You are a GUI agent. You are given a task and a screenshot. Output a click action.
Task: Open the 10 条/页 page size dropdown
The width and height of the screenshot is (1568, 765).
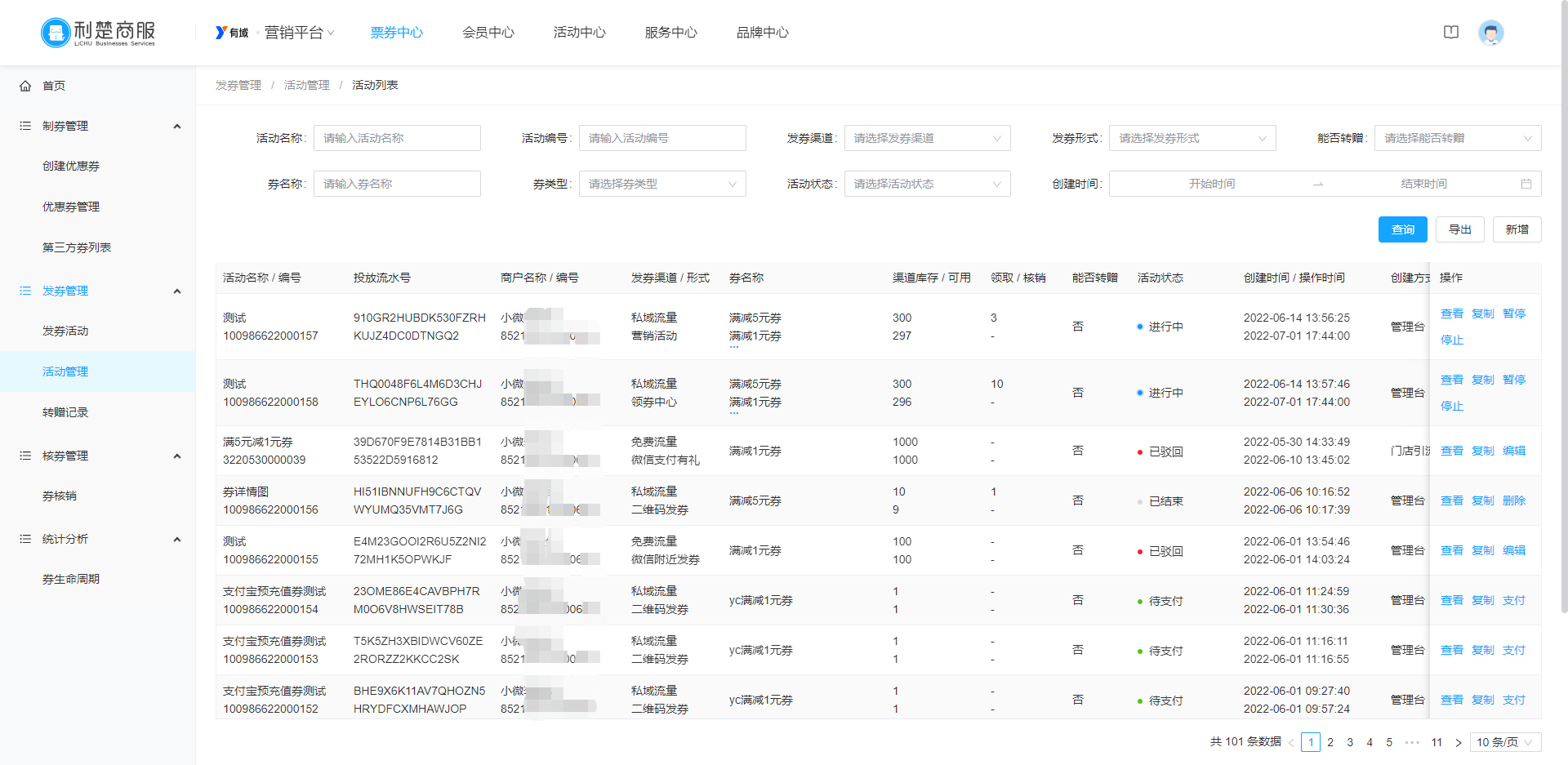(1506, 742)
